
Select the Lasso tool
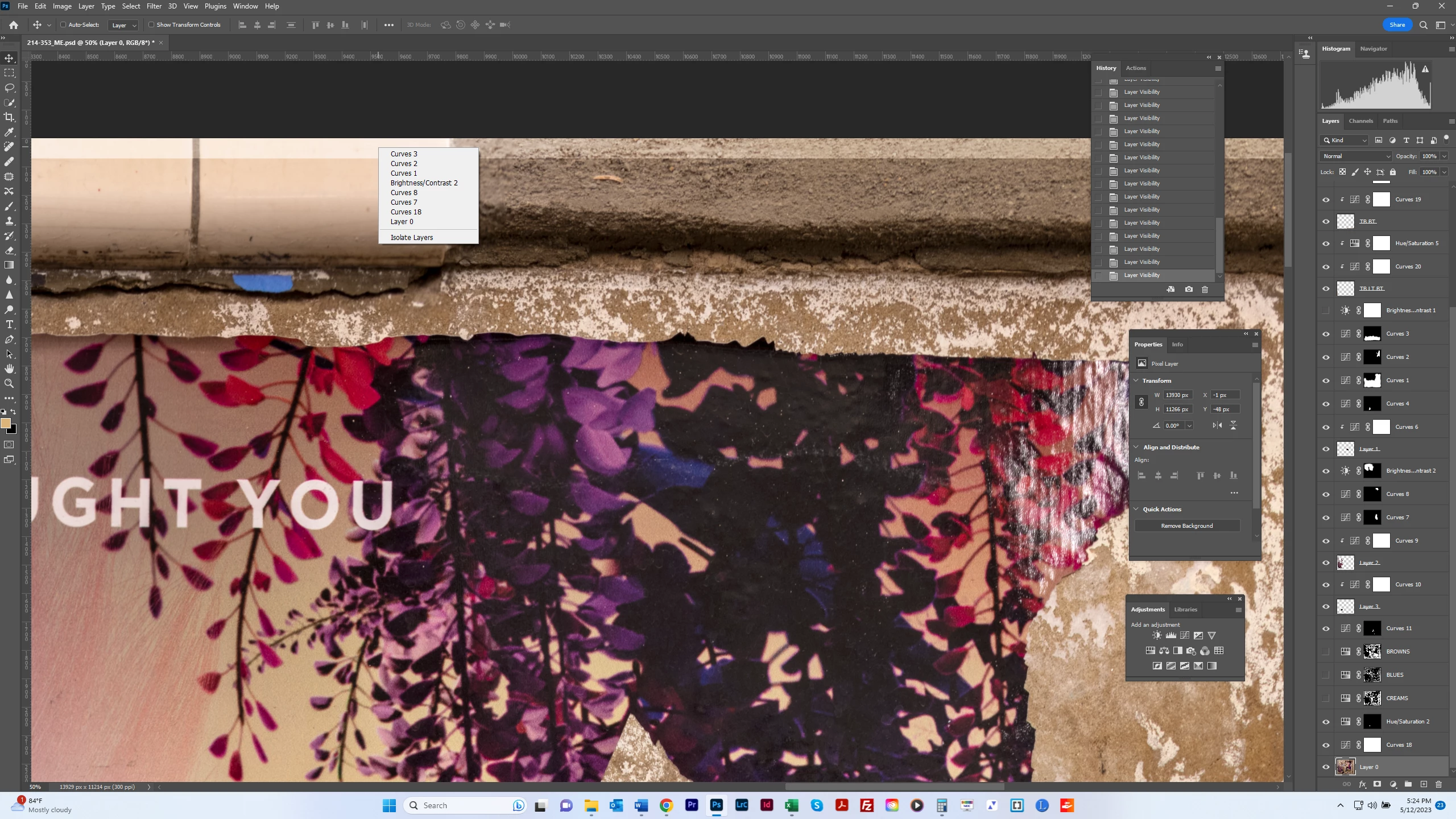point(9,88)
